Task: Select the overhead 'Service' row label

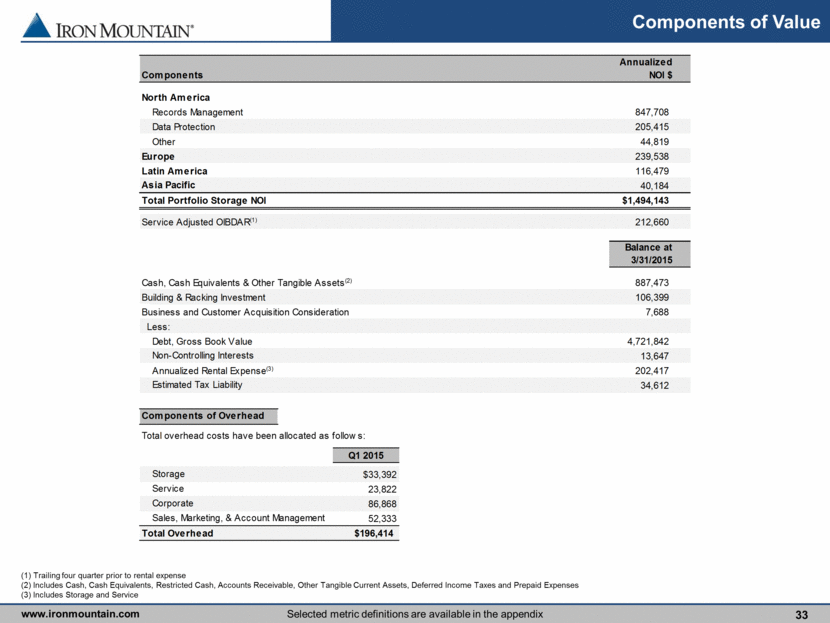Action: click(168, 489)
